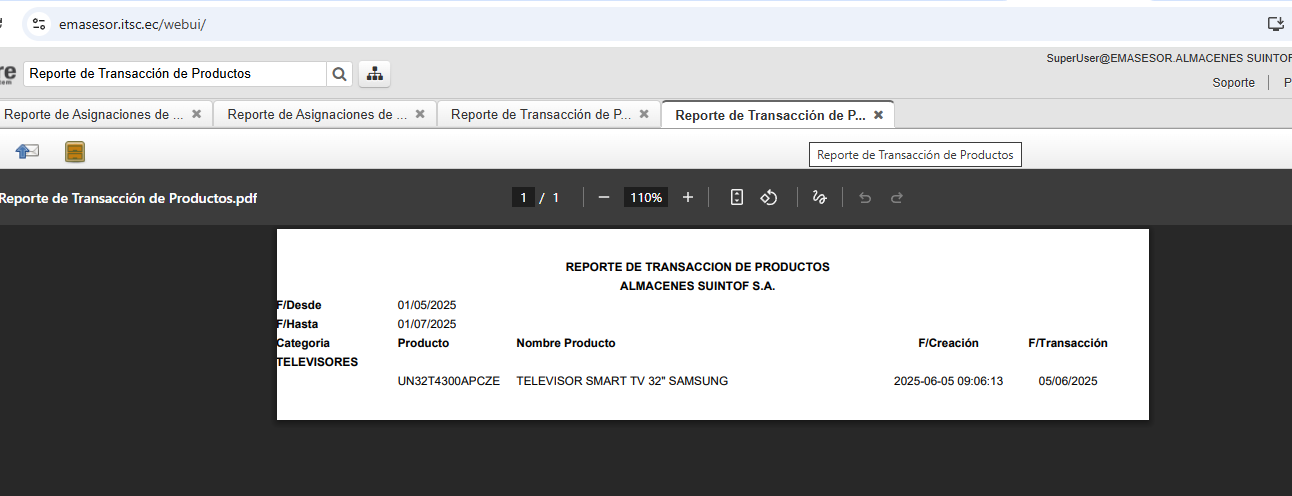Screen dimensions: 1292x496
Task: Click the archive drawer icon
Action: click(x=75, y=151)
